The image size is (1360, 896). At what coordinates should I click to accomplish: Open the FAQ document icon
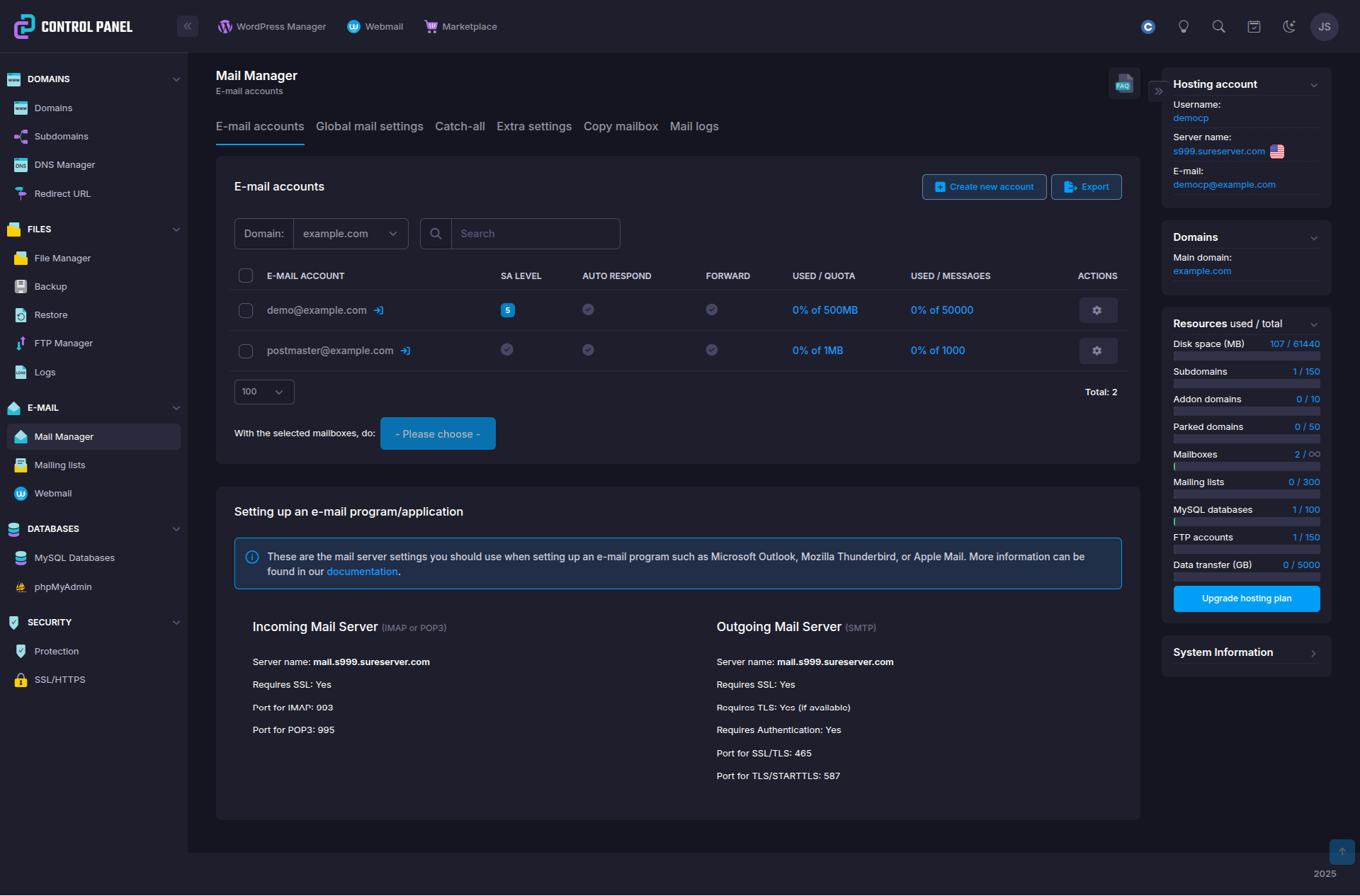(1124, 84)
